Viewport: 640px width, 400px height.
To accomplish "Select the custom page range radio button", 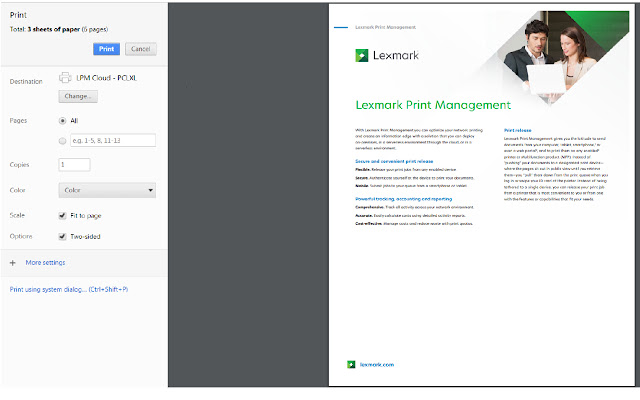I will tap(64, 140).
